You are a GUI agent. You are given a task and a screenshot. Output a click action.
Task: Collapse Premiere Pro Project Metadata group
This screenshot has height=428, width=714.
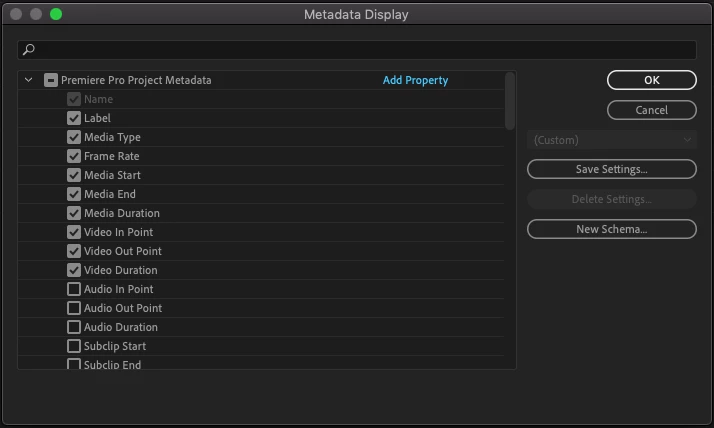pyautogui.click(x=28, y=80)
